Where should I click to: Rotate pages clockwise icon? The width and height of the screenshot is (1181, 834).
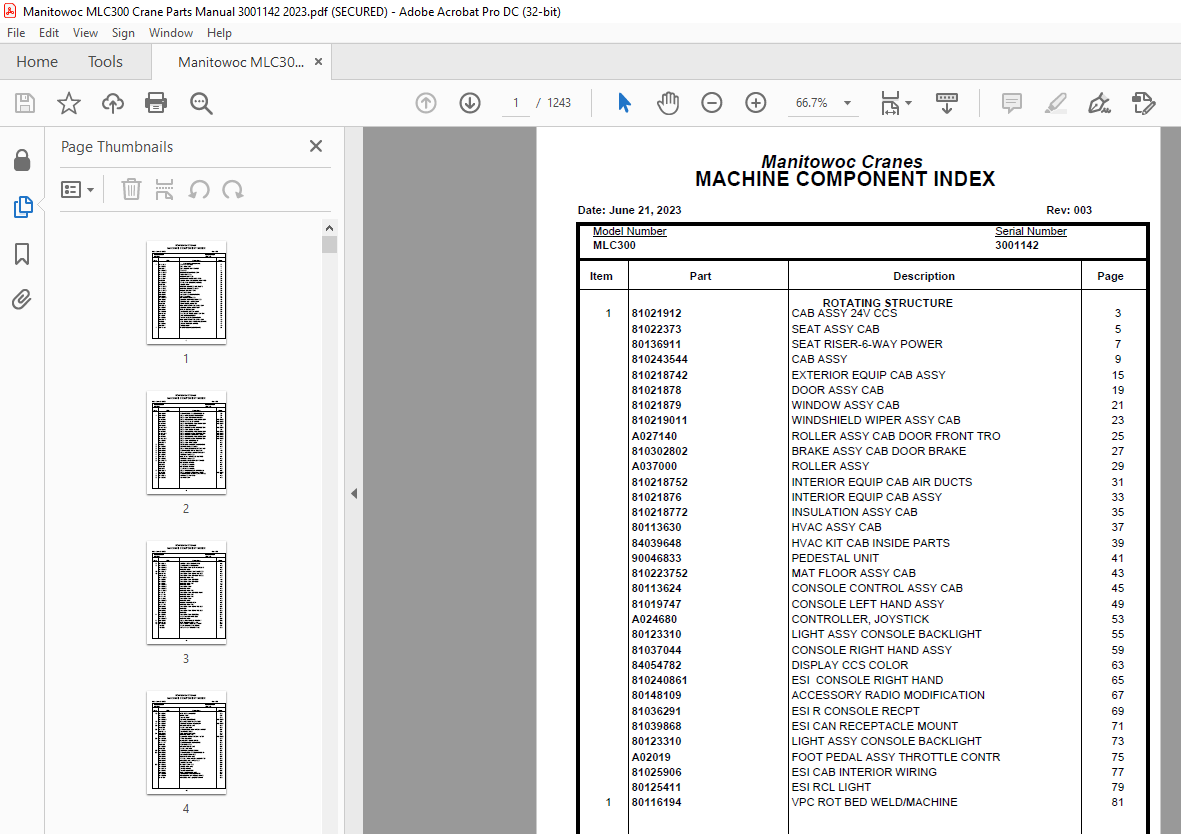coord(233,189)
